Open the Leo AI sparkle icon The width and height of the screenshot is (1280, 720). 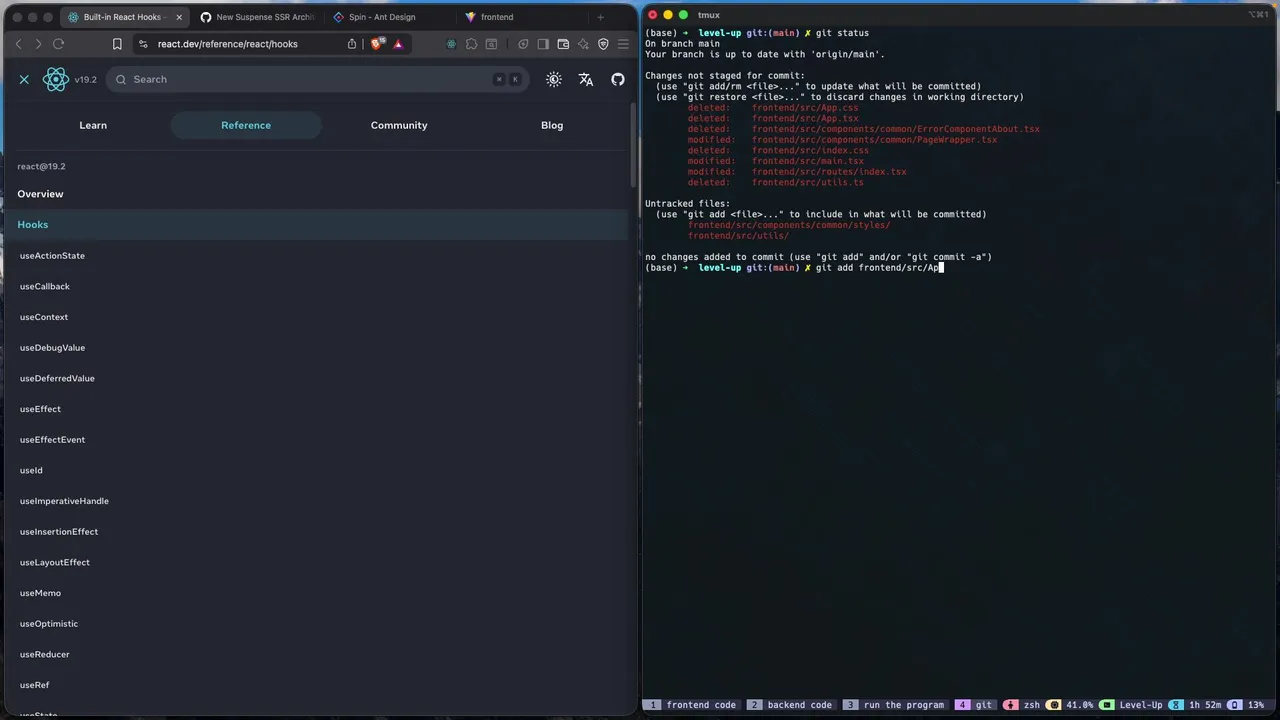[x=583, y=44]
